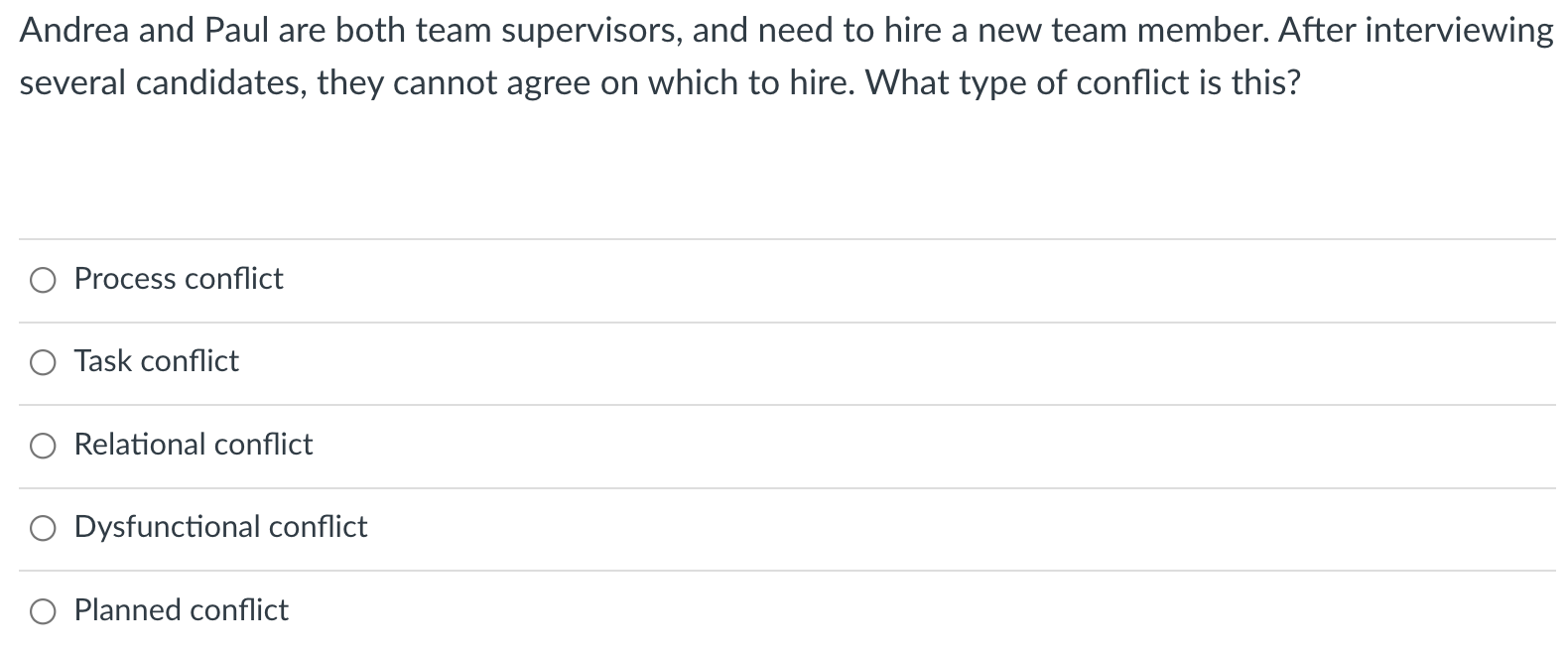
Task: Click the middle answer option row
Action: click(x=397, y=447)
